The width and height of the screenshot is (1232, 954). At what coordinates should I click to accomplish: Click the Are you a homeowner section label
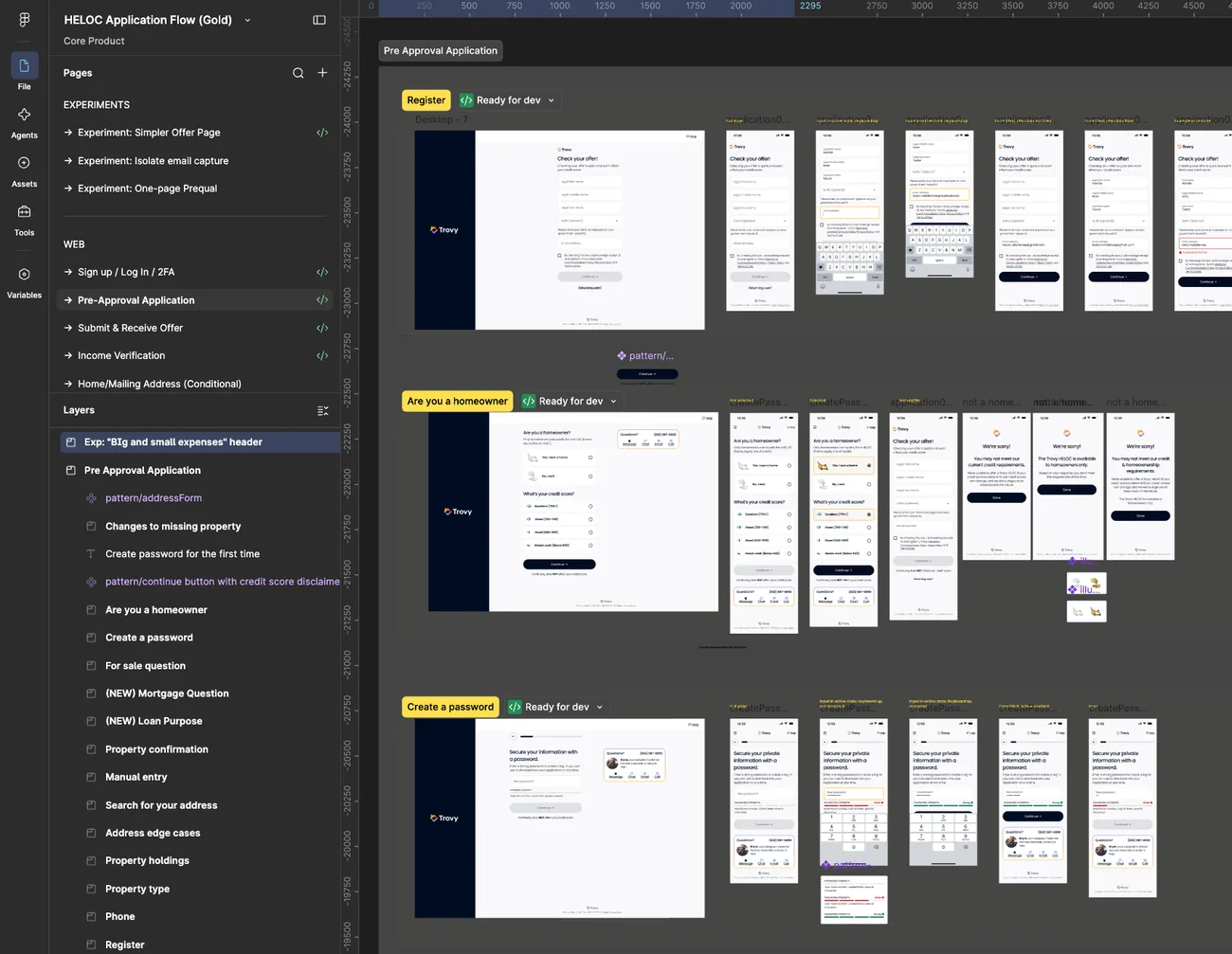point(458,402)
